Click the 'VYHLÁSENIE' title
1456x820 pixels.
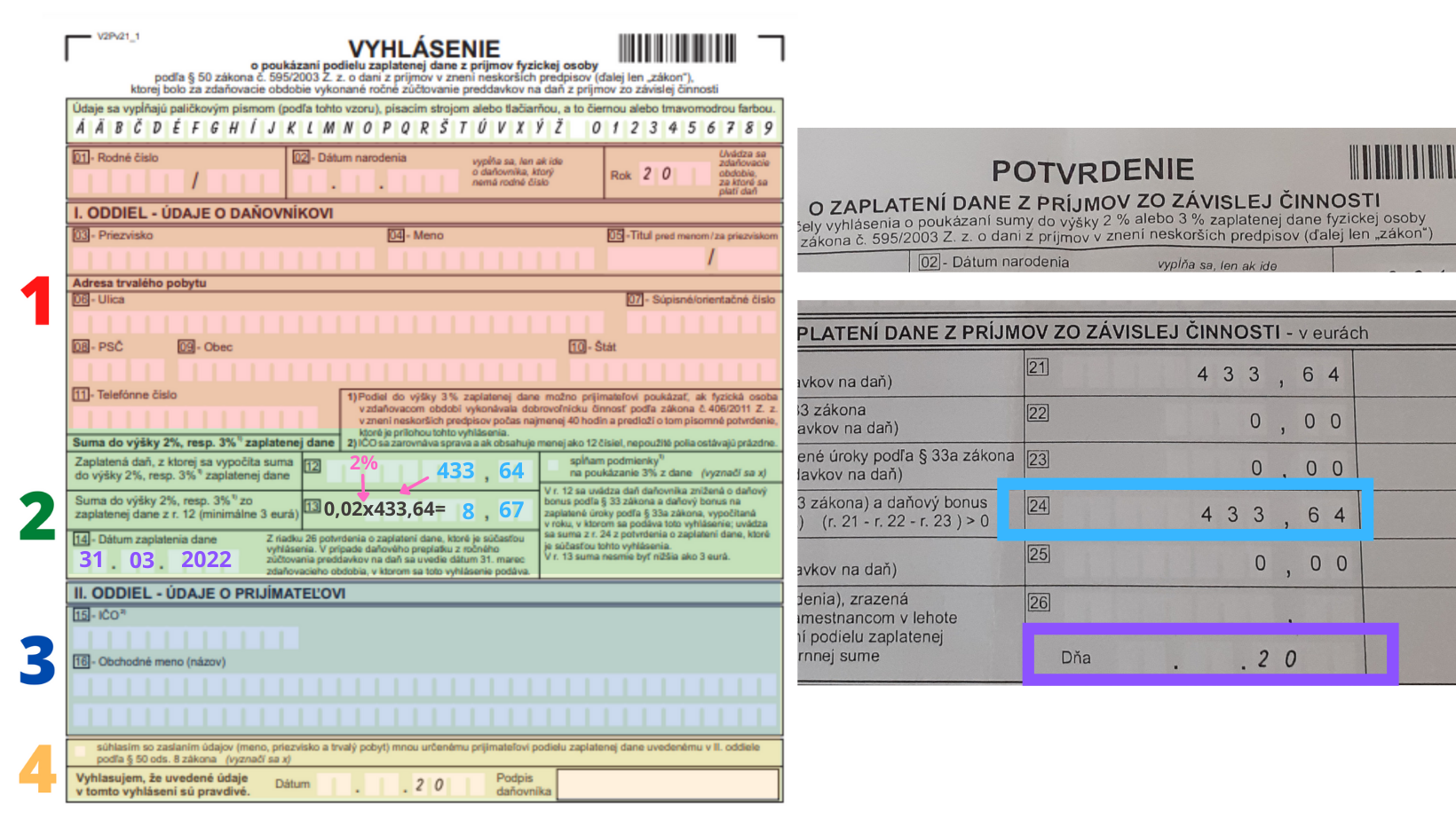(423, 49)
